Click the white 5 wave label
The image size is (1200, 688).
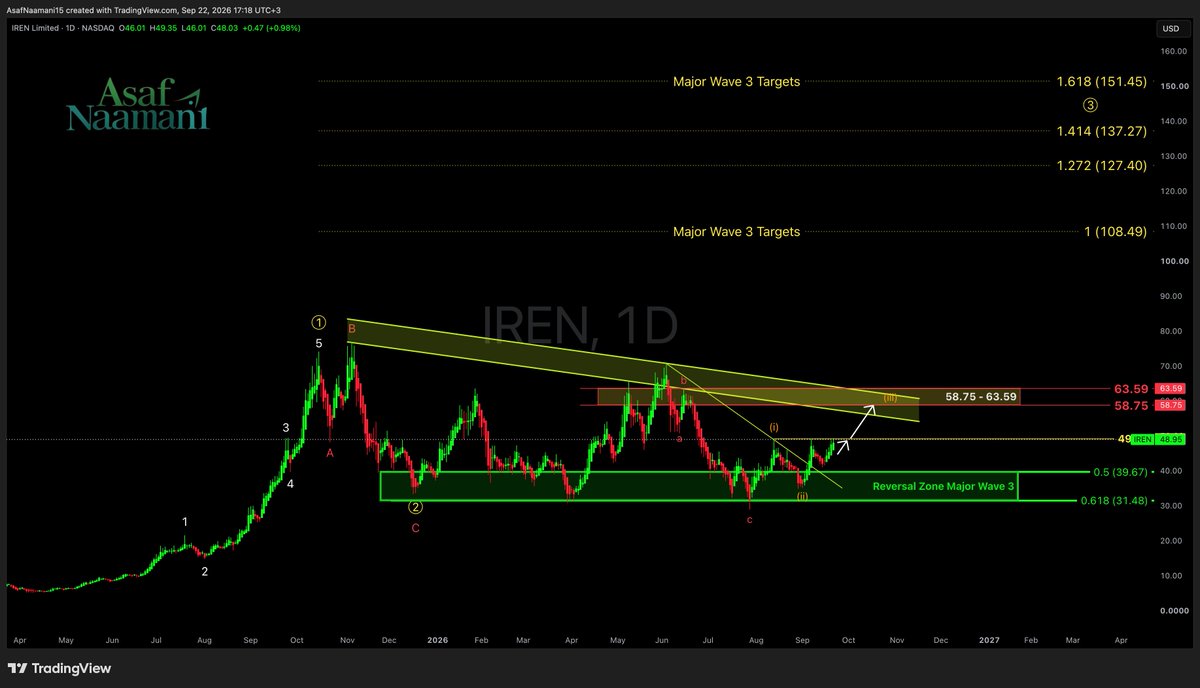[319, 344]
